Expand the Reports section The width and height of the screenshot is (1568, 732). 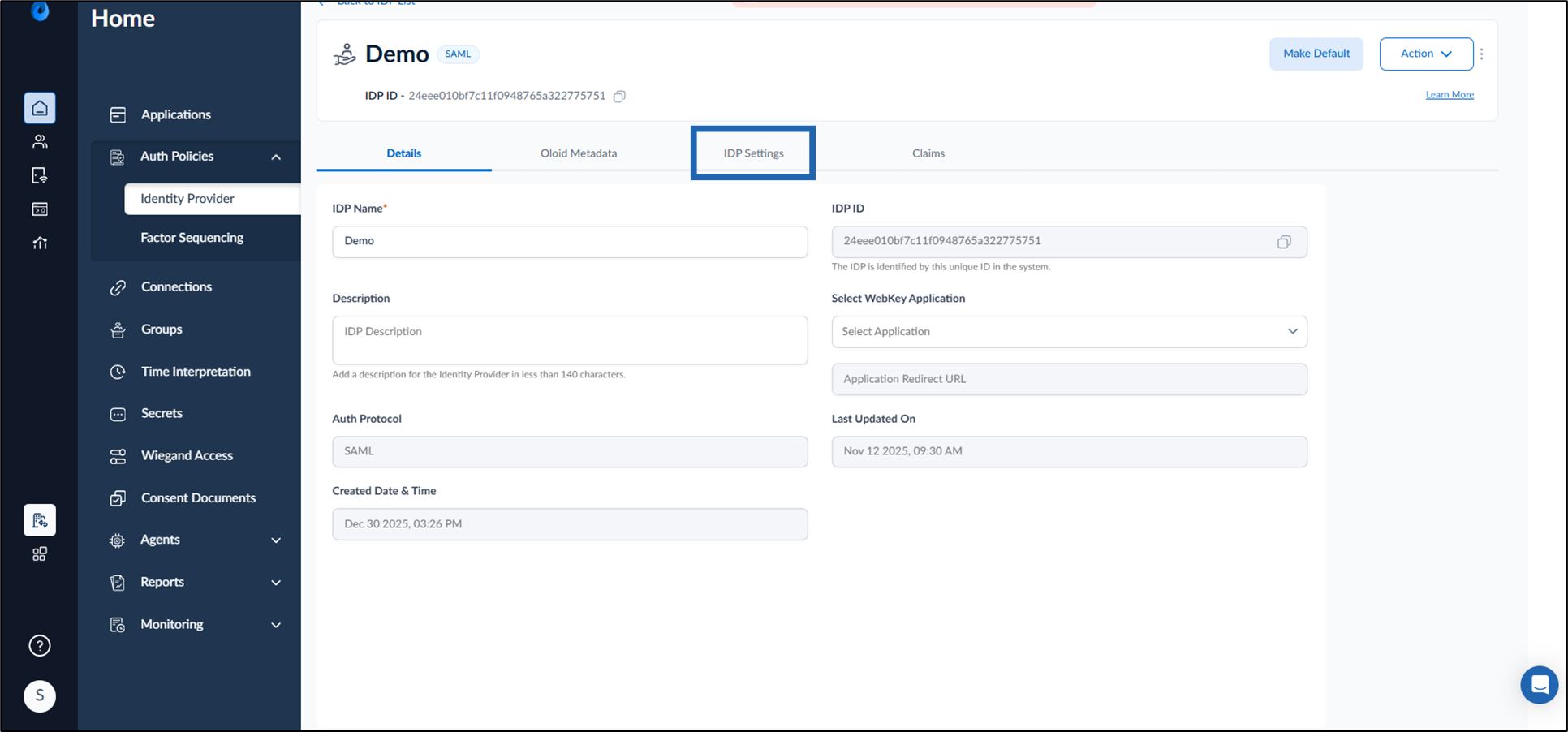(276, 583)
